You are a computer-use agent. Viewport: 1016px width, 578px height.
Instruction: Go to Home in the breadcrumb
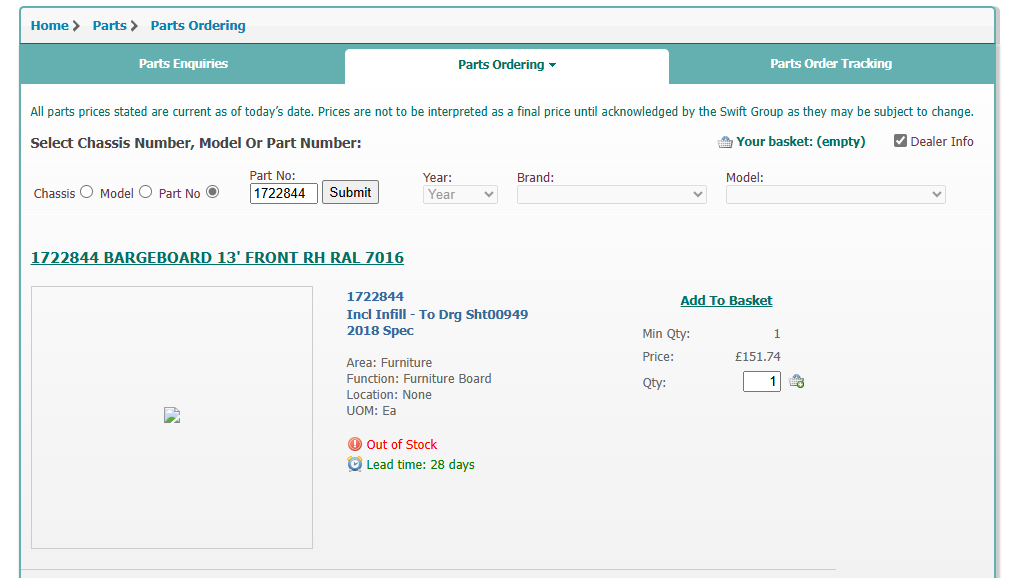coord(49,25)
